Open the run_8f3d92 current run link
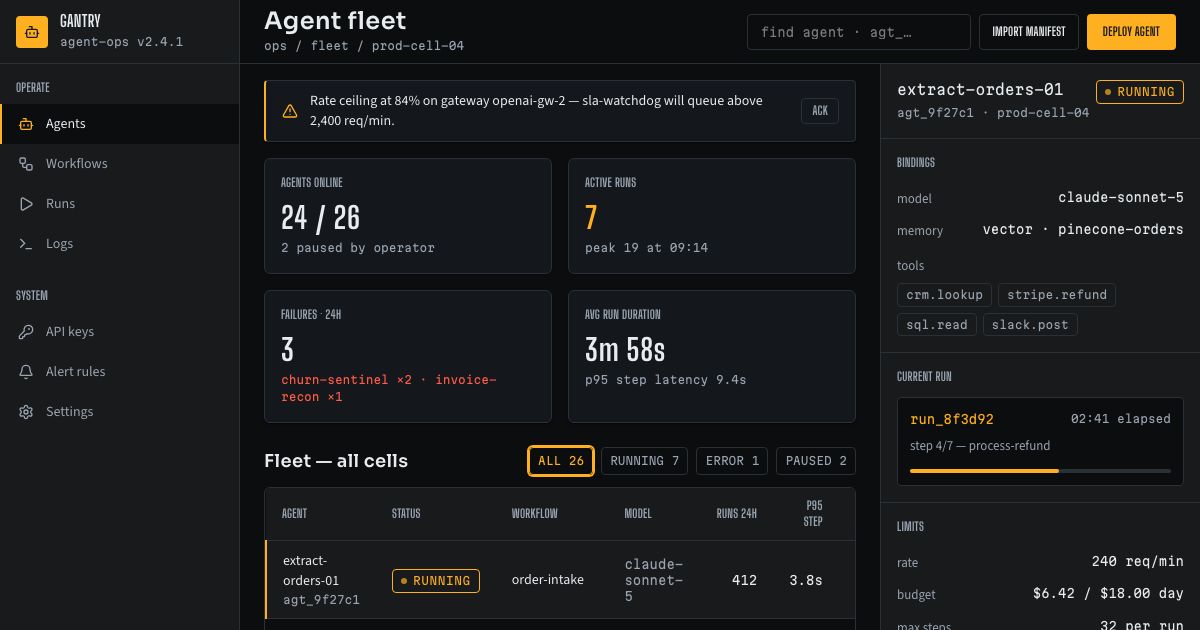This screenshot has height=630, width=1200. point(952,419)
